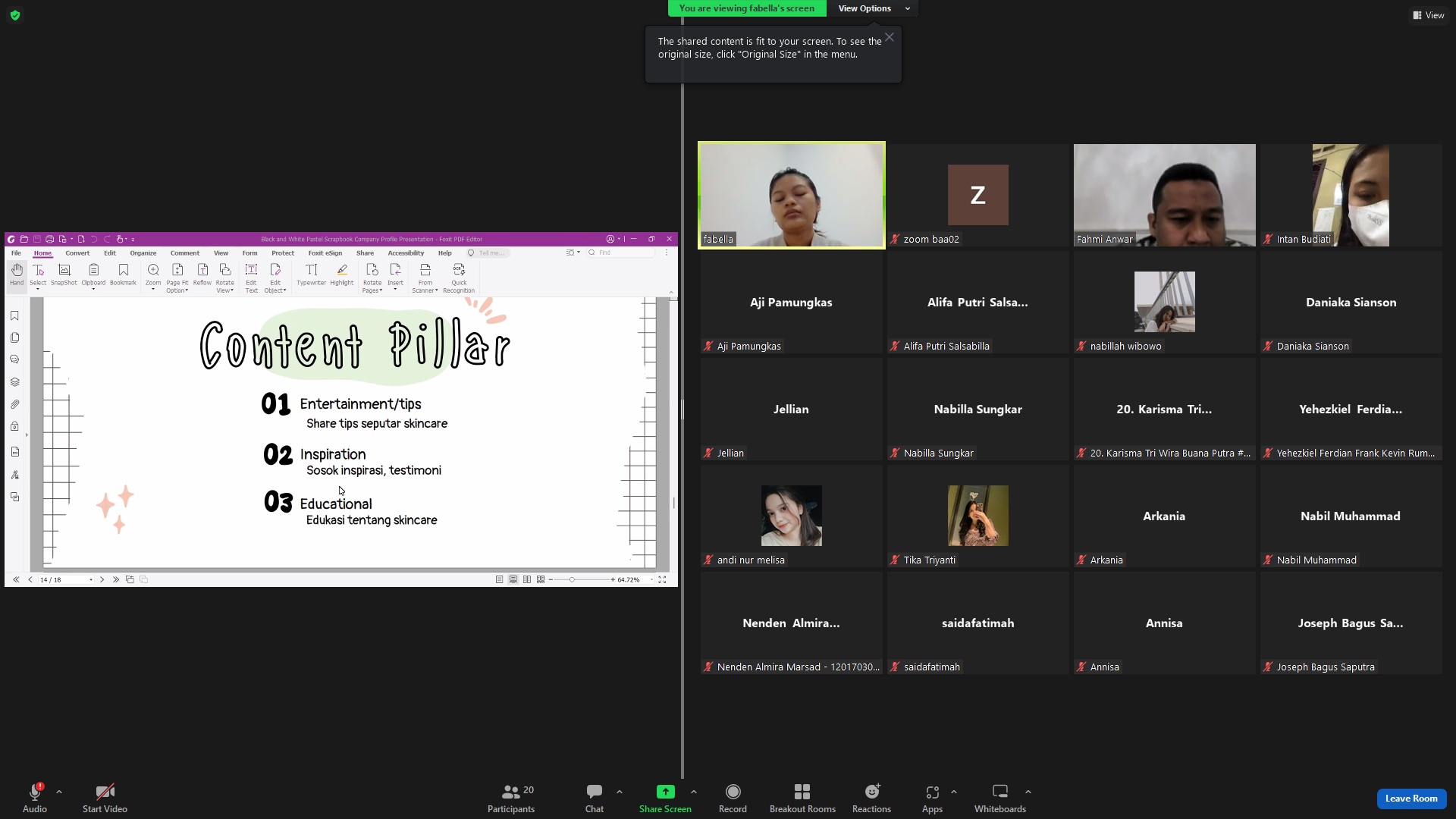Expand audio settings arrow
The height and width of the screenshot is (819, 1456).
click(59, 792)
